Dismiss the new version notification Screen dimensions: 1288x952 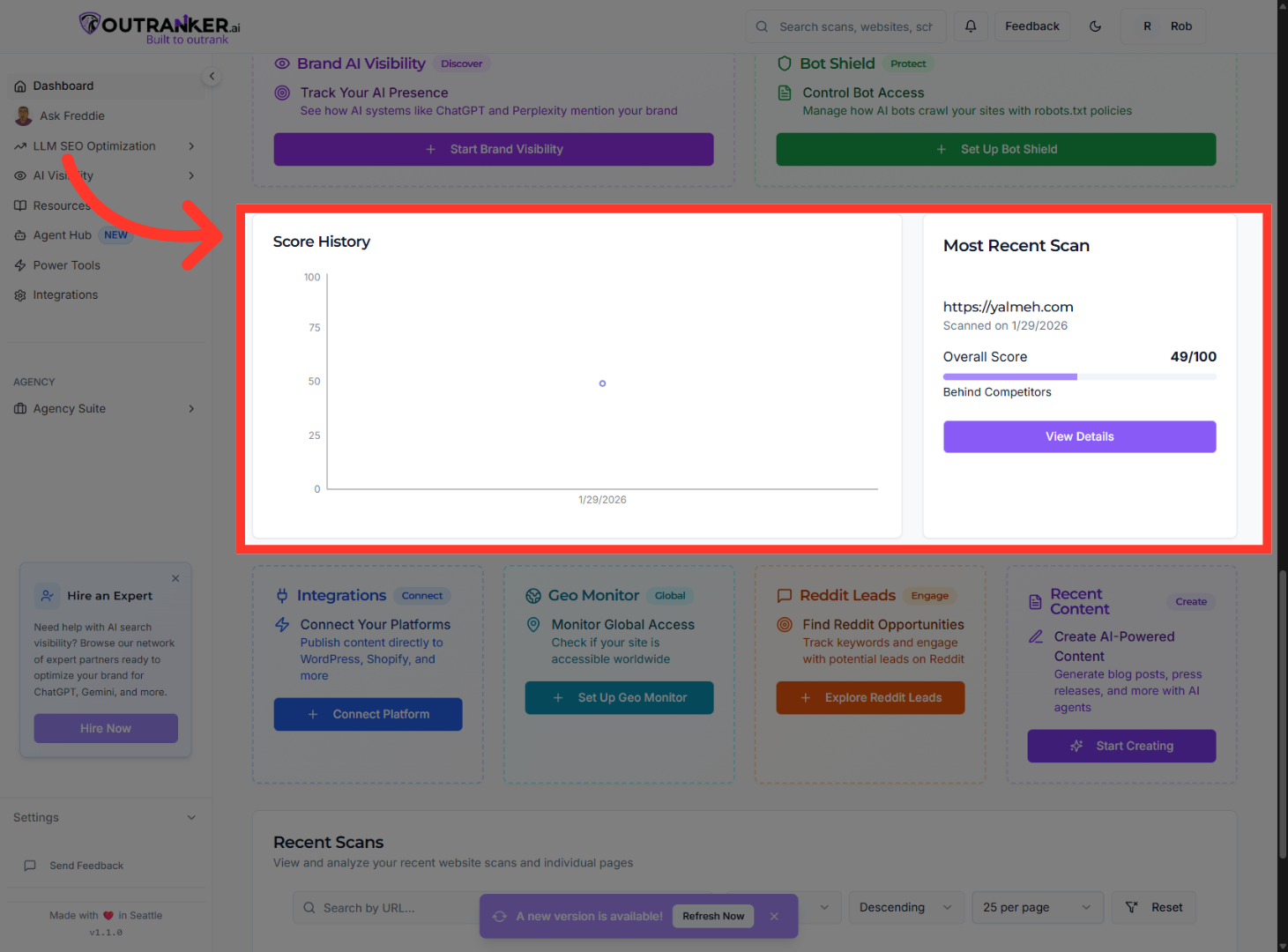point(774,917)
